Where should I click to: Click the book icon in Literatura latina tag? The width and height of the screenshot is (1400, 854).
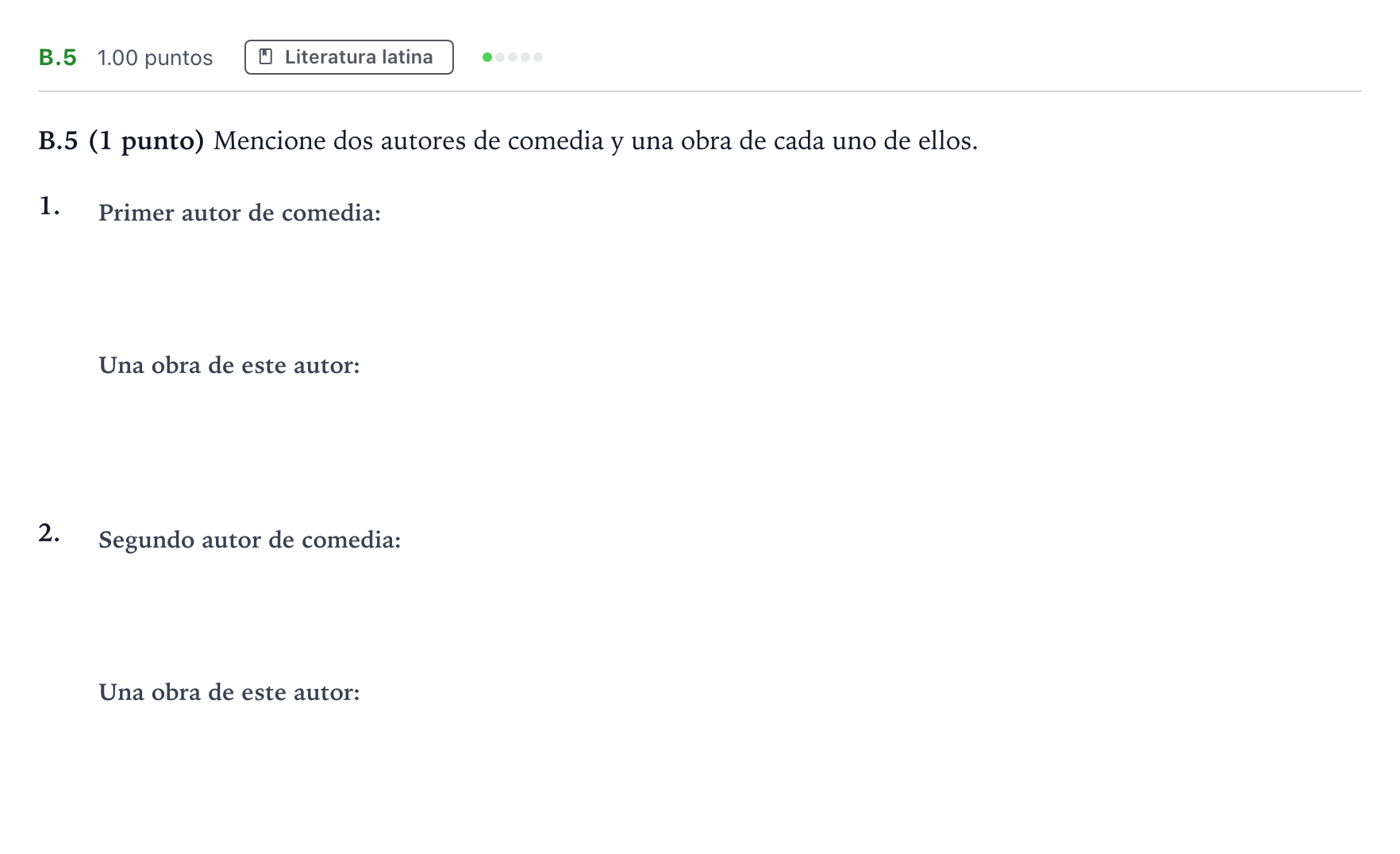266,57
